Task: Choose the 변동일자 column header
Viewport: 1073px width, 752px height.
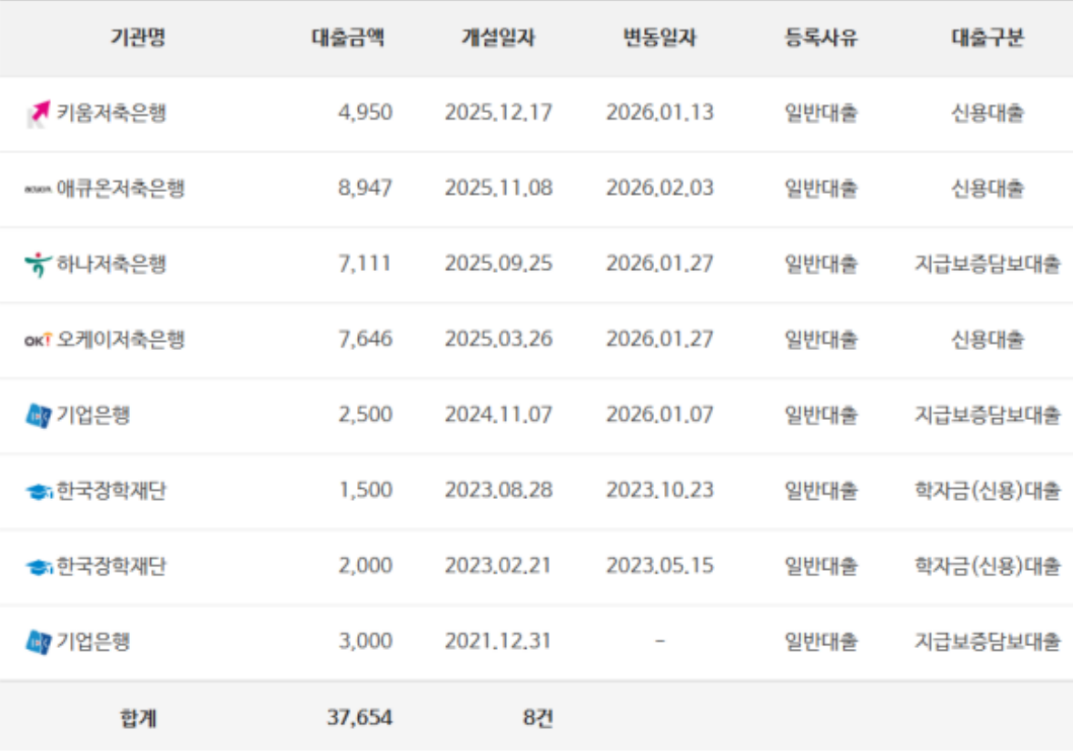Action: pos(659,38)
